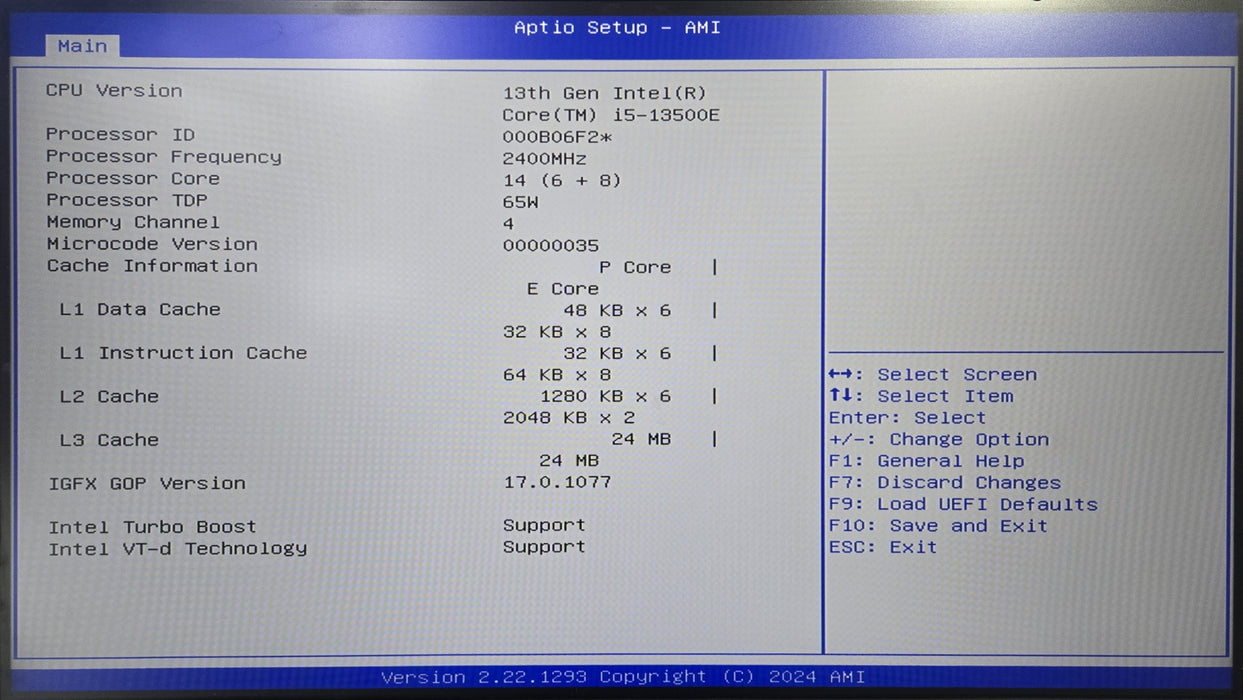Click the VT-d Support value

coord(544,547)
